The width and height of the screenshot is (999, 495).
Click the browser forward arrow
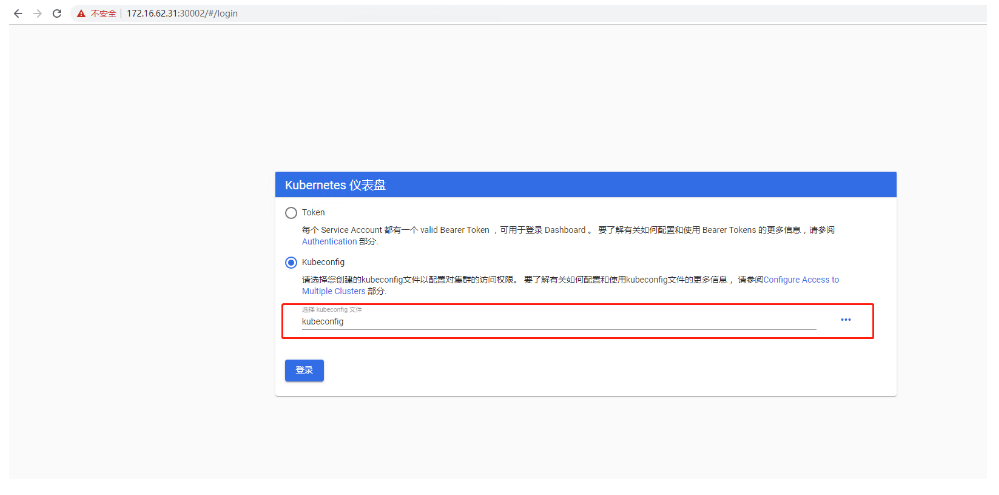click(37, 13)
